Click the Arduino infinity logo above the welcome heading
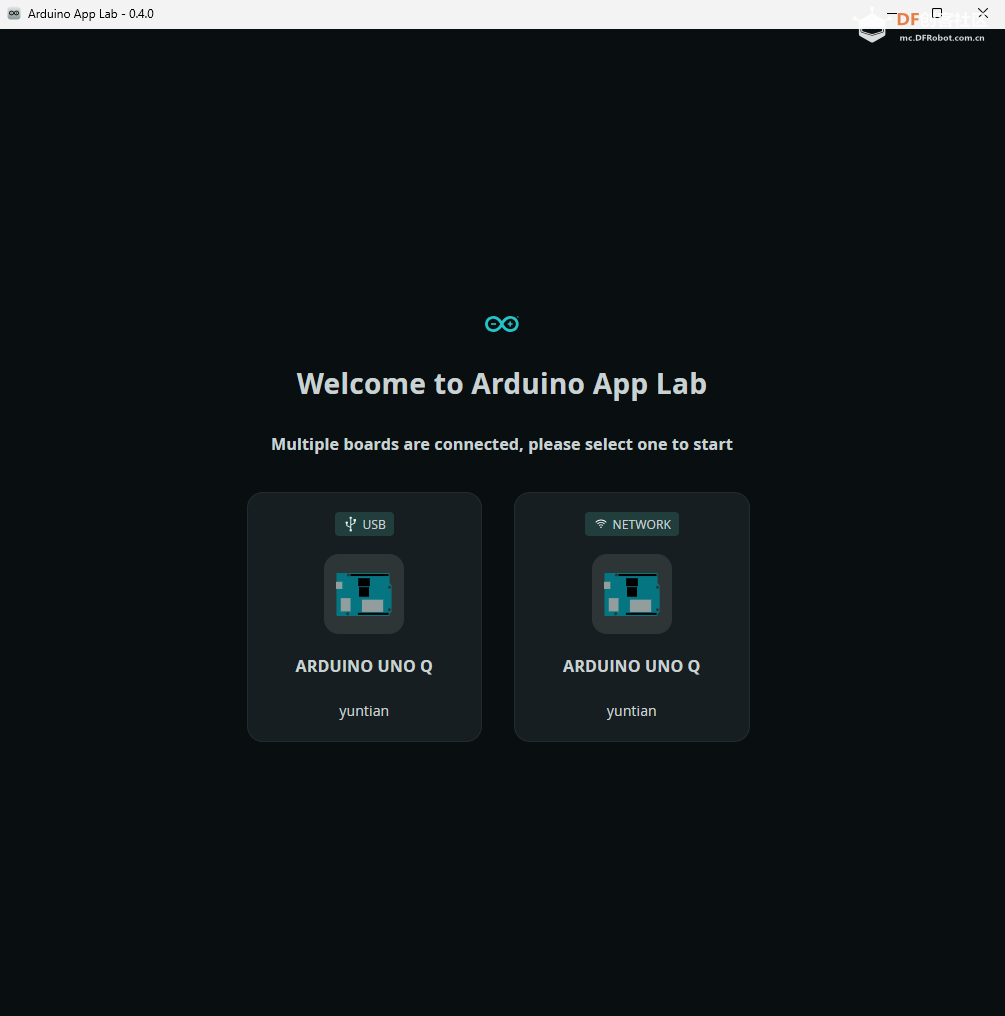Viewport: 1005px width, 1016px height. click(501, 323)
